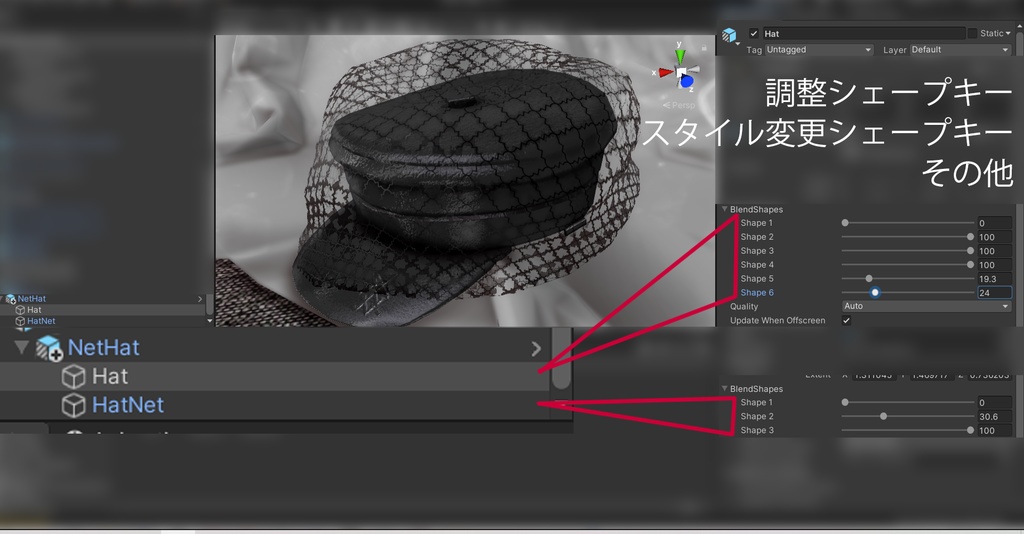
Task: Click the Shape 5 label
Action: coord(757,279)
